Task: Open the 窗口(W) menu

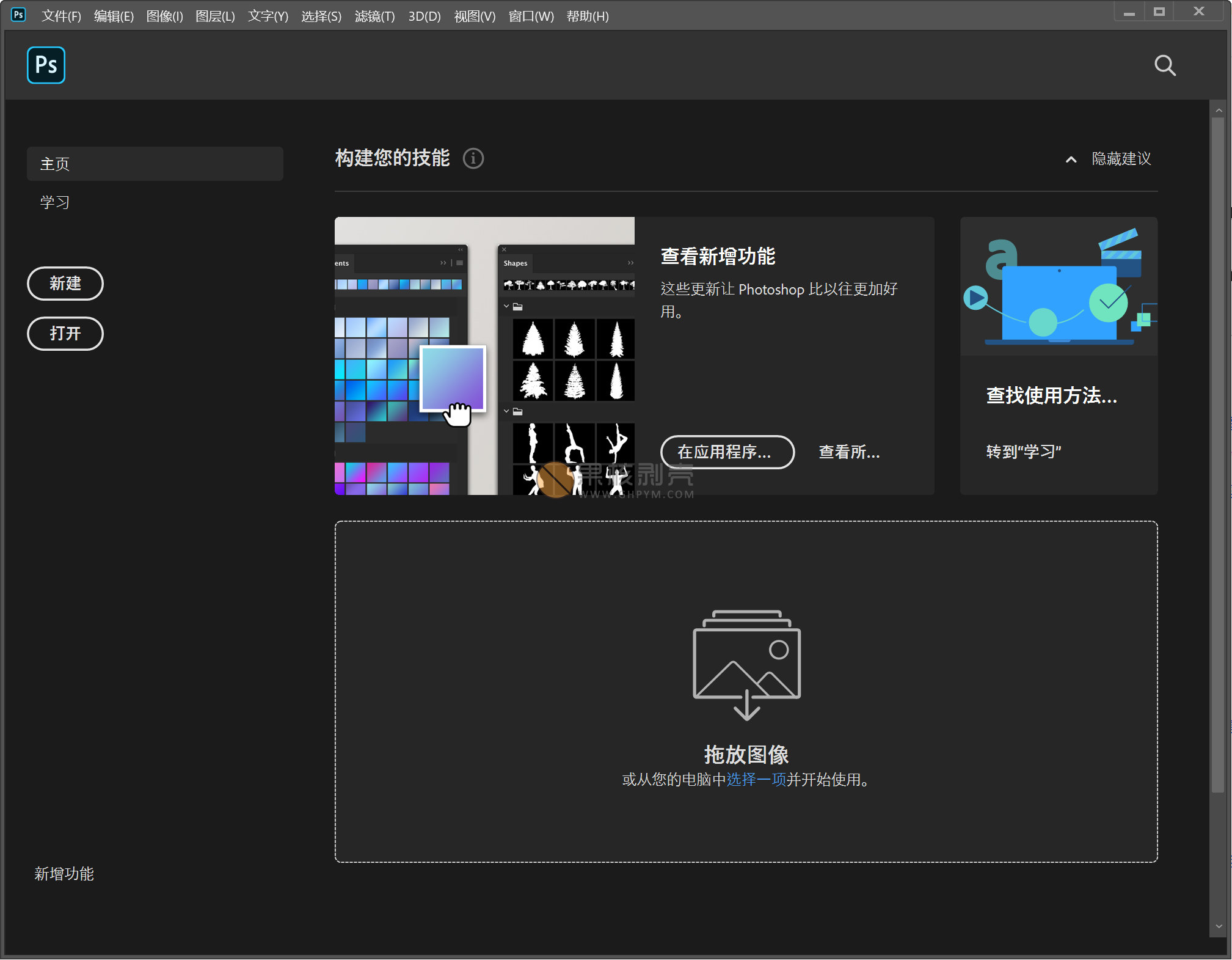Action: pos(531,16)
